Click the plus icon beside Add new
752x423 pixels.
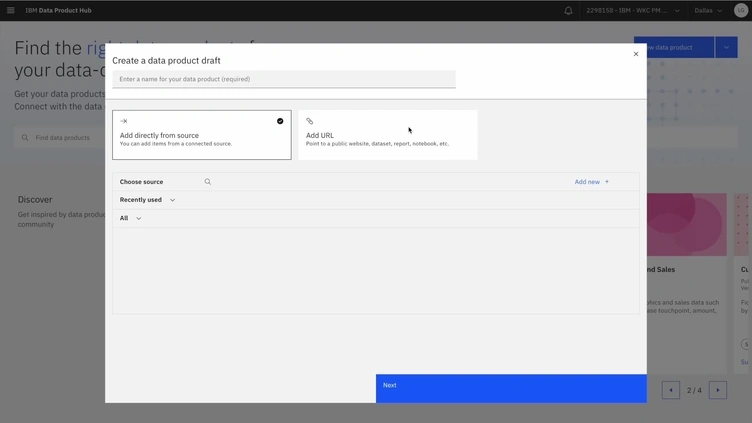tap(607, 182)
